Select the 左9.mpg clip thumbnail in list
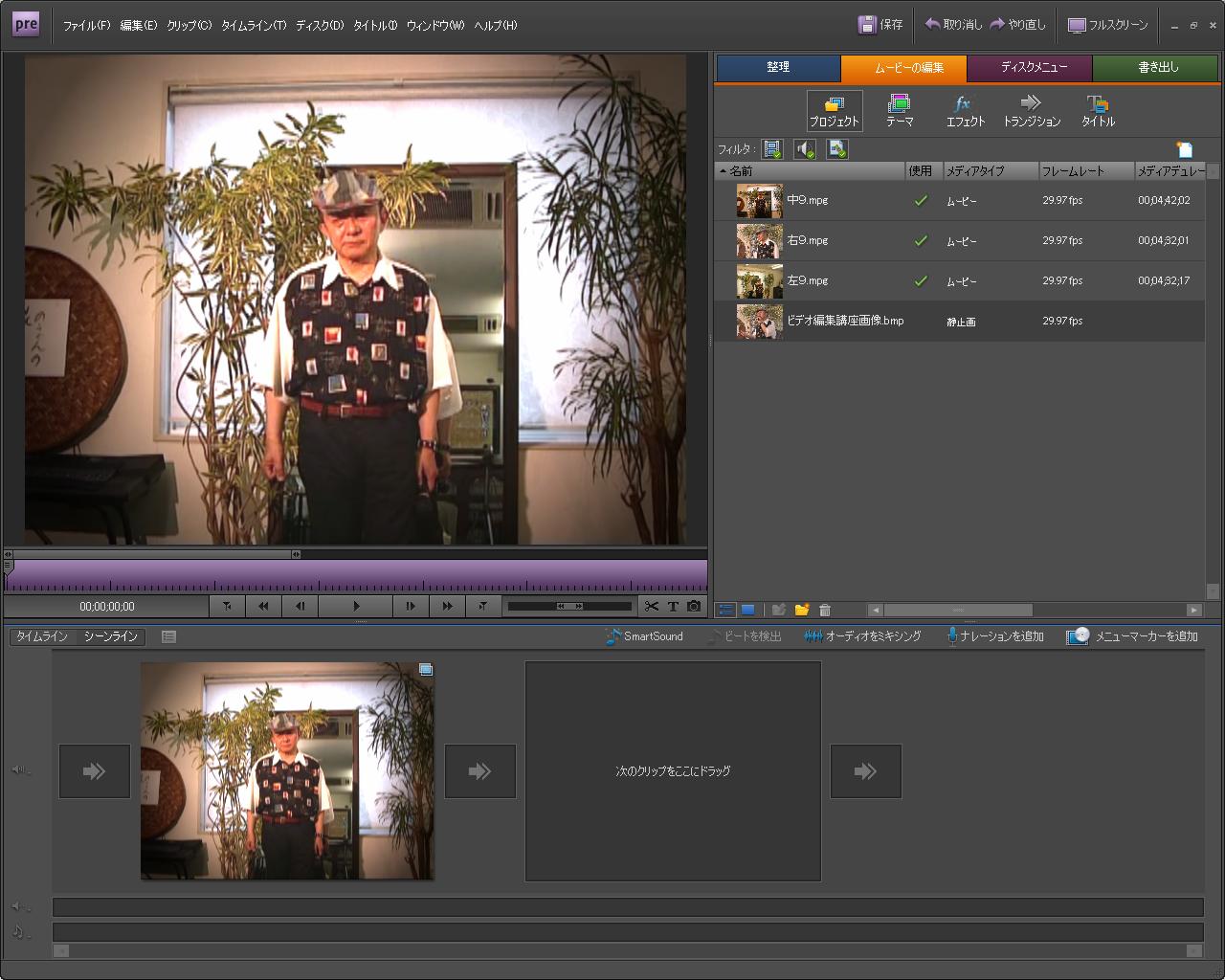1225x980 pixels. click(759, 281)
